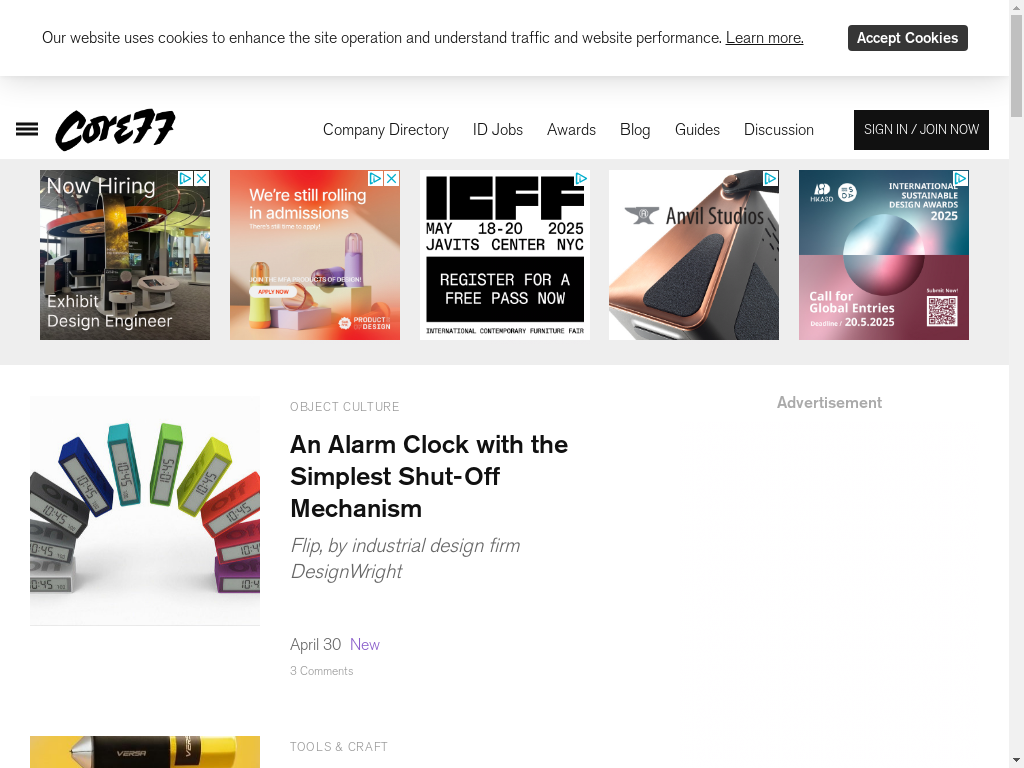View 3 Comments on alarm clock article
Image resolution: width=1024 pixels, height=768 pixels.
[321, 671]
